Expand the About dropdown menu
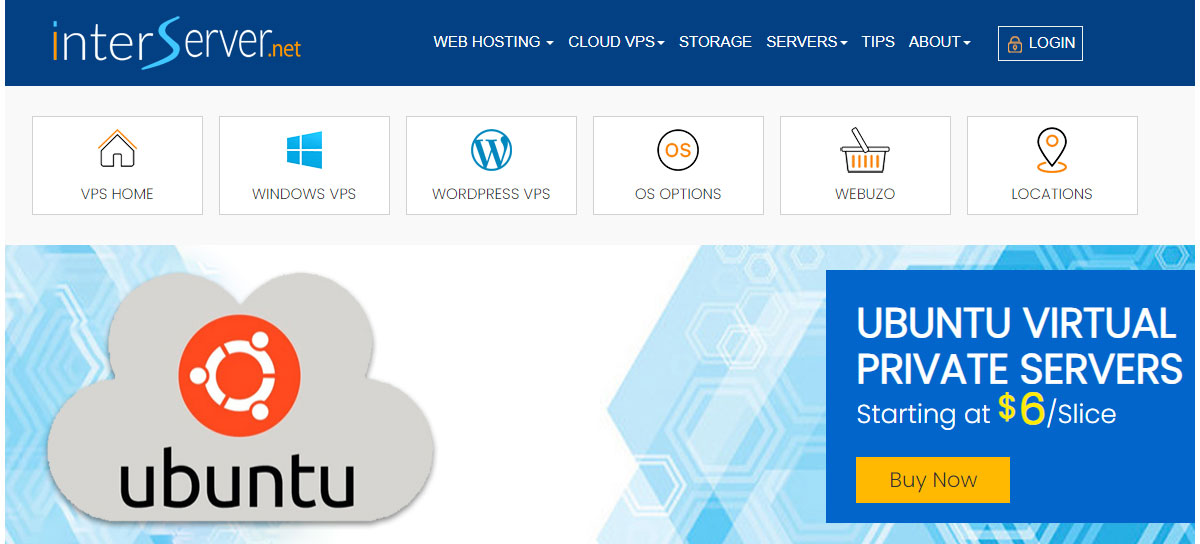This screenshot has width=1200, height=544. point(939,42)
